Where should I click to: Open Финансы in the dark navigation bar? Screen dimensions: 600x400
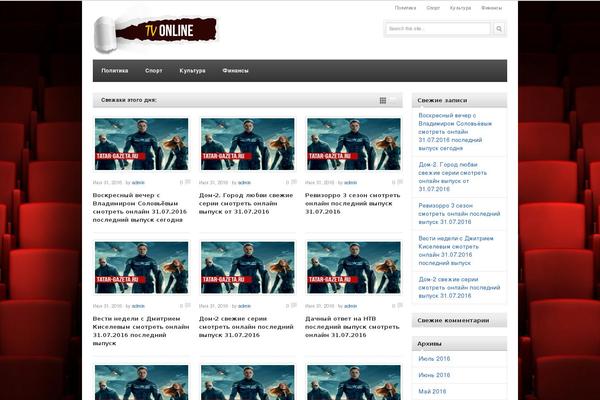pyautogui.click(x=235, y=71)
